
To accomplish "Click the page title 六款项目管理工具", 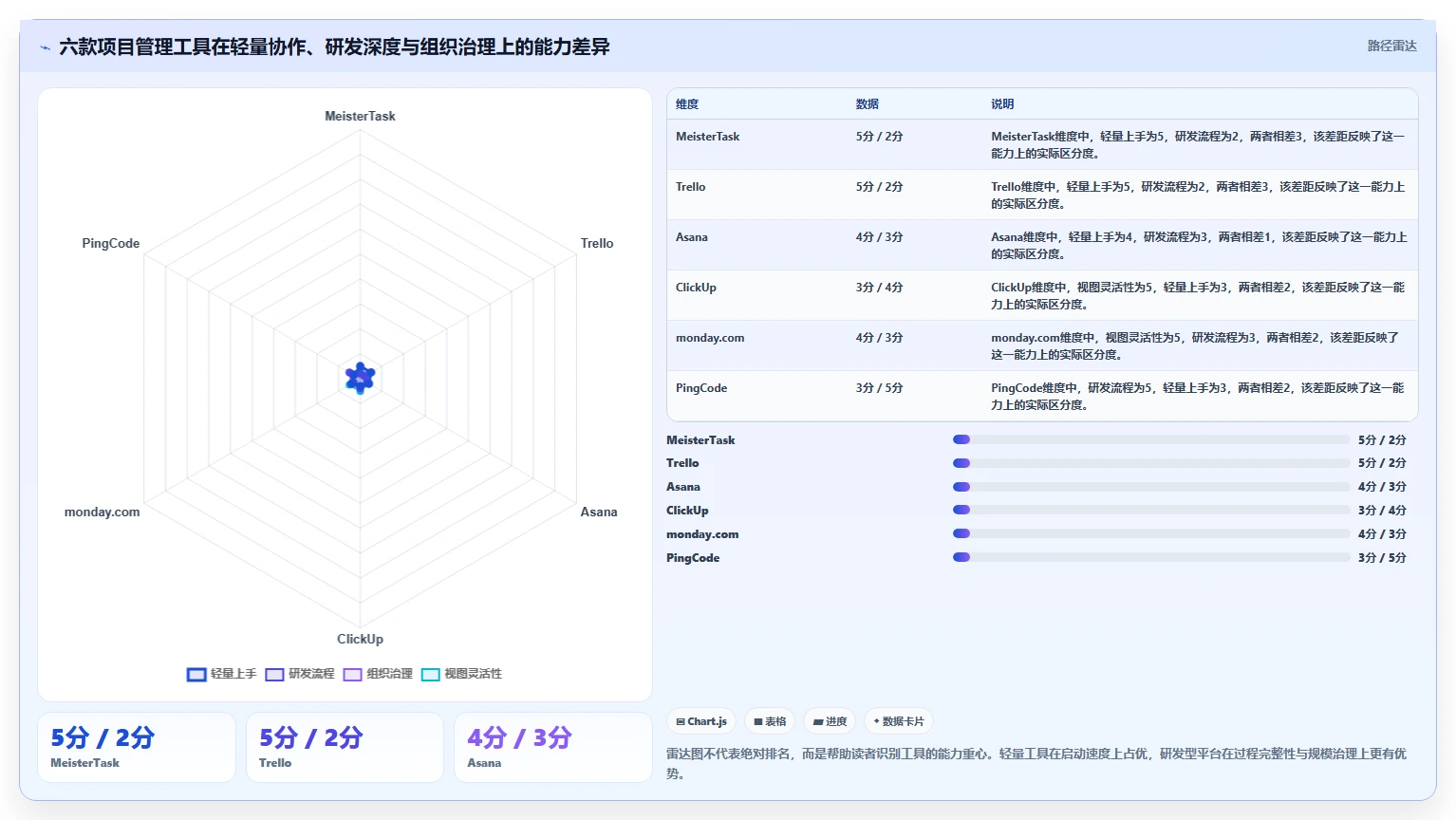I will click(x=334, y=47).
